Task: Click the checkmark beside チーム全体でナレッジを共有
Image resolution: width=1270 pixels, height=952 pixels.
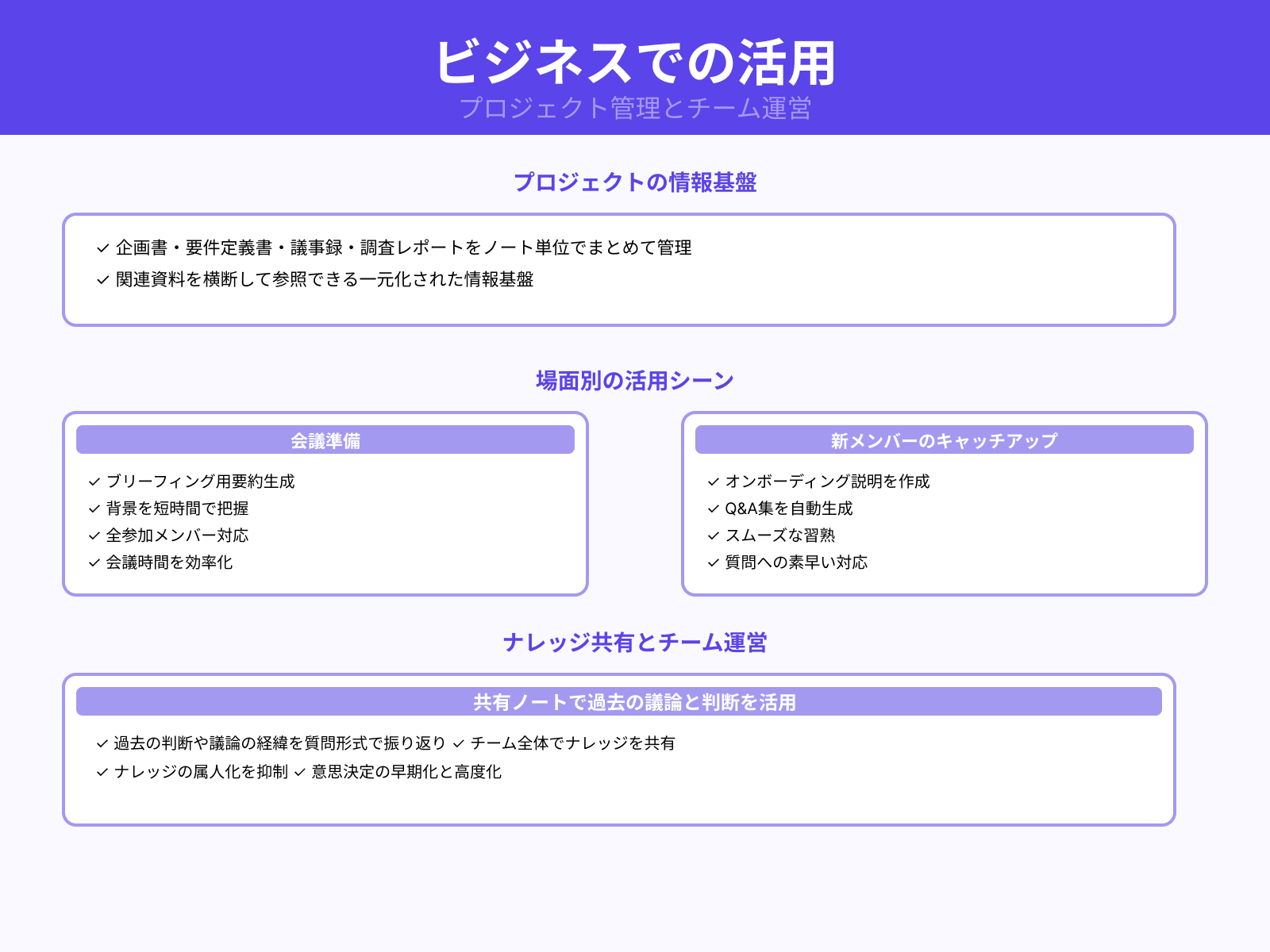Action: coord(457,744)
